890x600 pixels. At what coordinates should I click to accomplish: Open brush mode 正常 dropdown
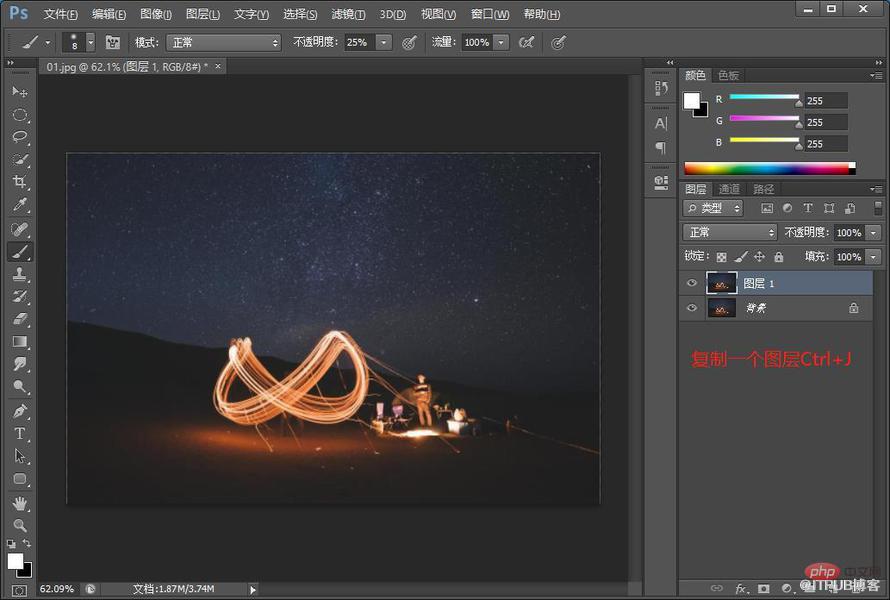(224, 43)
